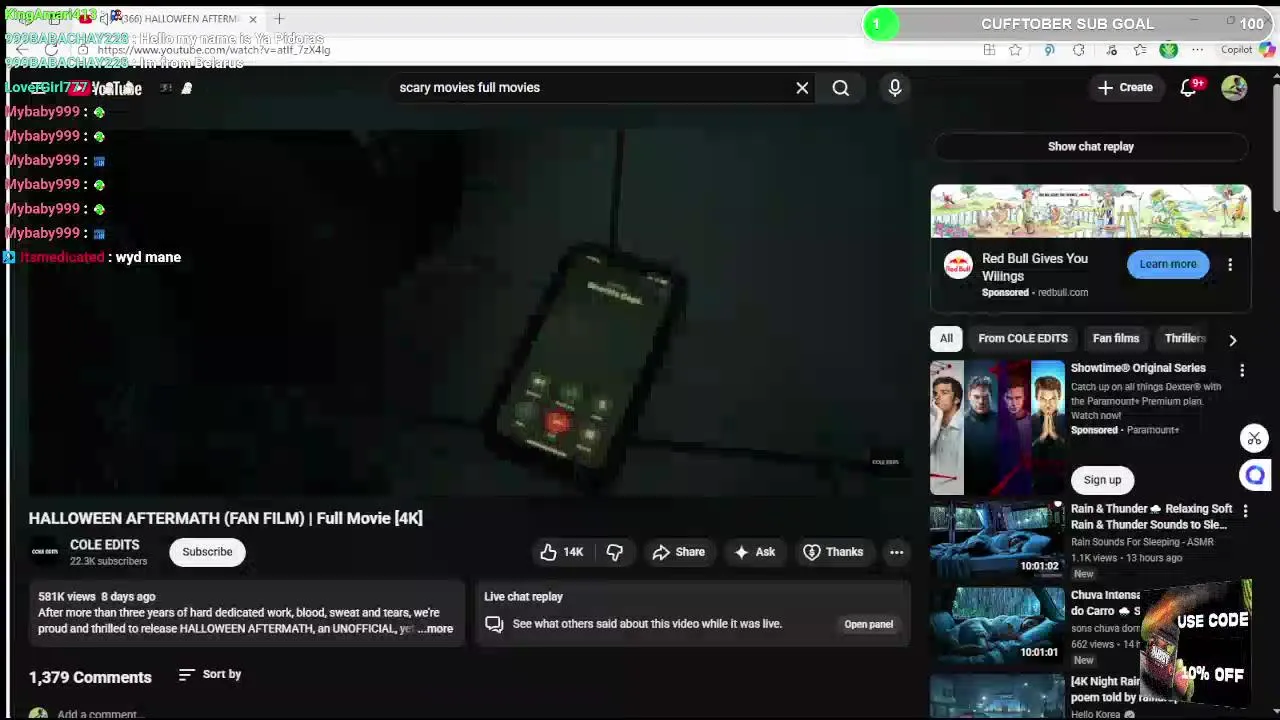This screenshot has width=1280, height=720.
Task: Open the Red Bull ad options menu
Action: click(1230, 265)
